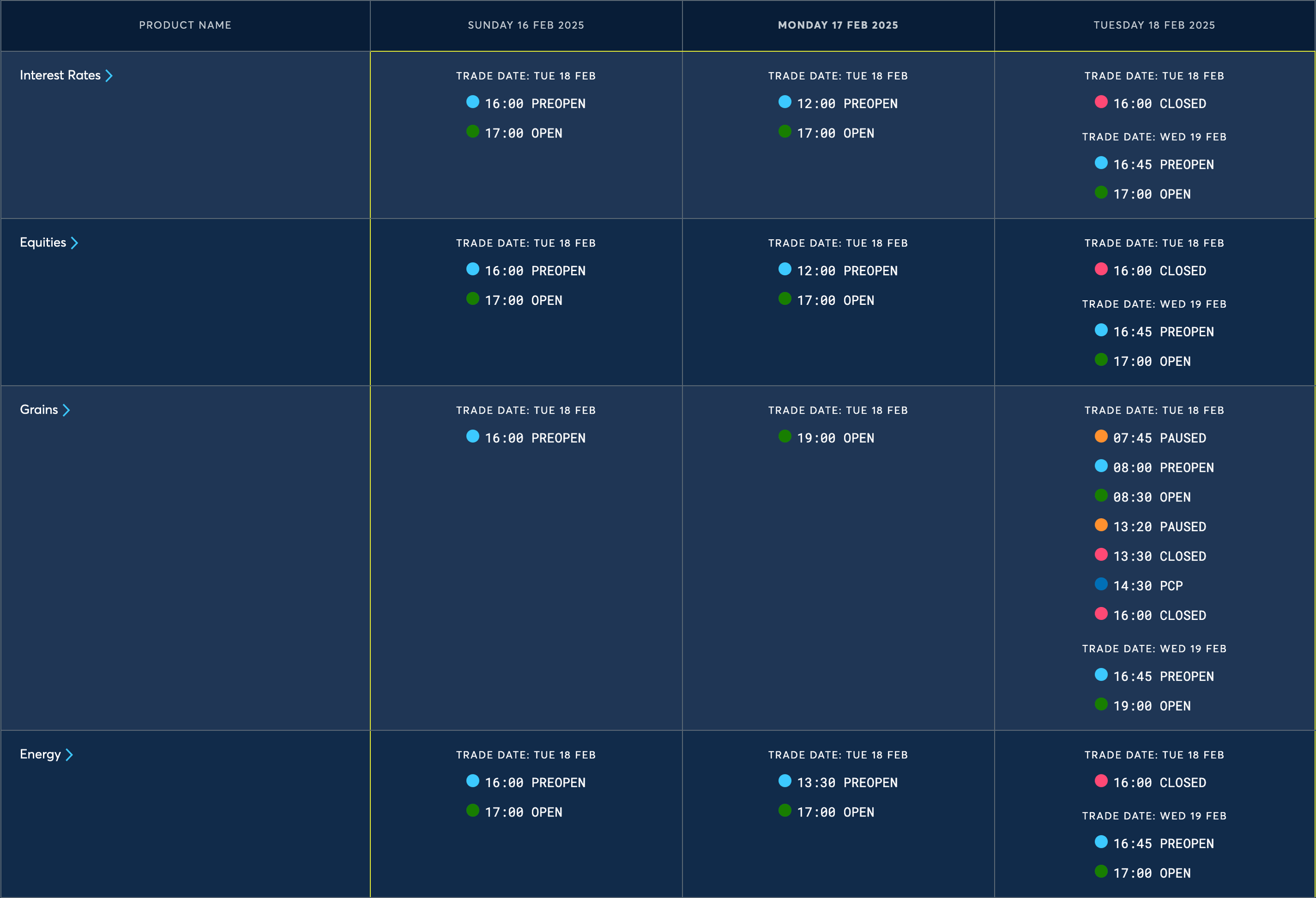
Task: Click the blue dot beside Equities Monday 12:00 PREOPEN
Action: pyautogui.click(x=784, y=268)
